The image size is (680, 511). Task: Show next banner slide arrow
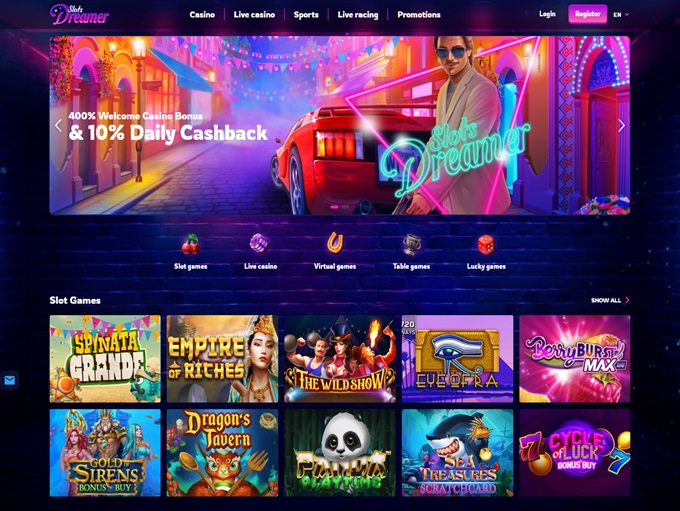pyautogui.click(x=621, y=125)
